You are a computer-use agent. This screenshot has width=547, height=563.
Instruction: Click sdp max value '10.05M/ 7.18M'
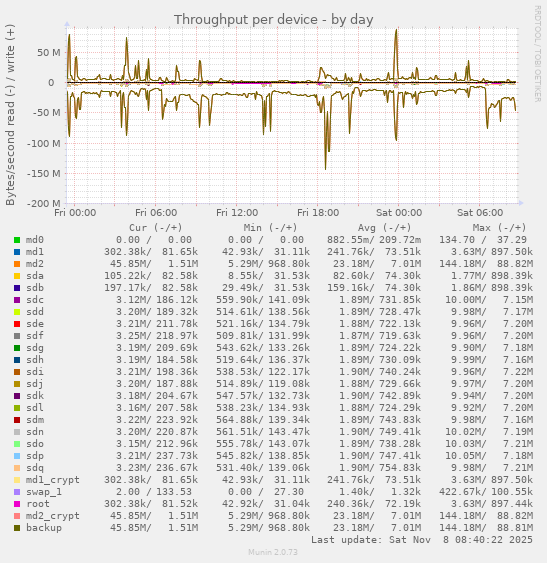489,456
